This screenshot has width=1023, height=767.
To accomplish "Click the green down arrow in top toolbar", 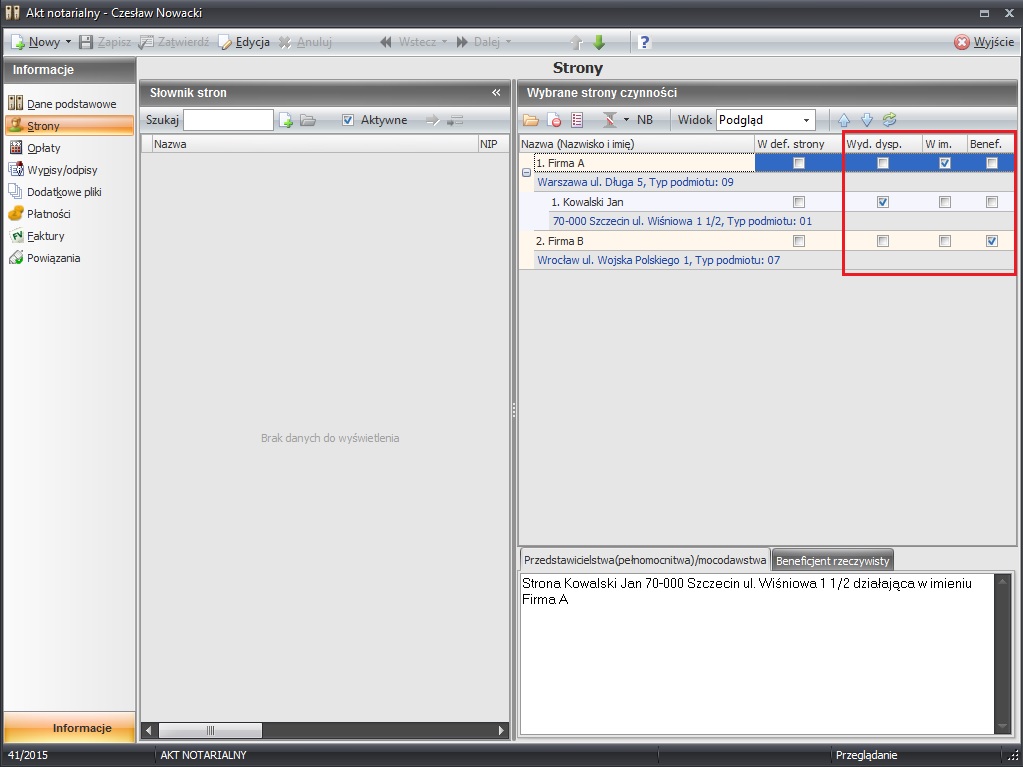I will pyautogui.click(x=599, y=42).
